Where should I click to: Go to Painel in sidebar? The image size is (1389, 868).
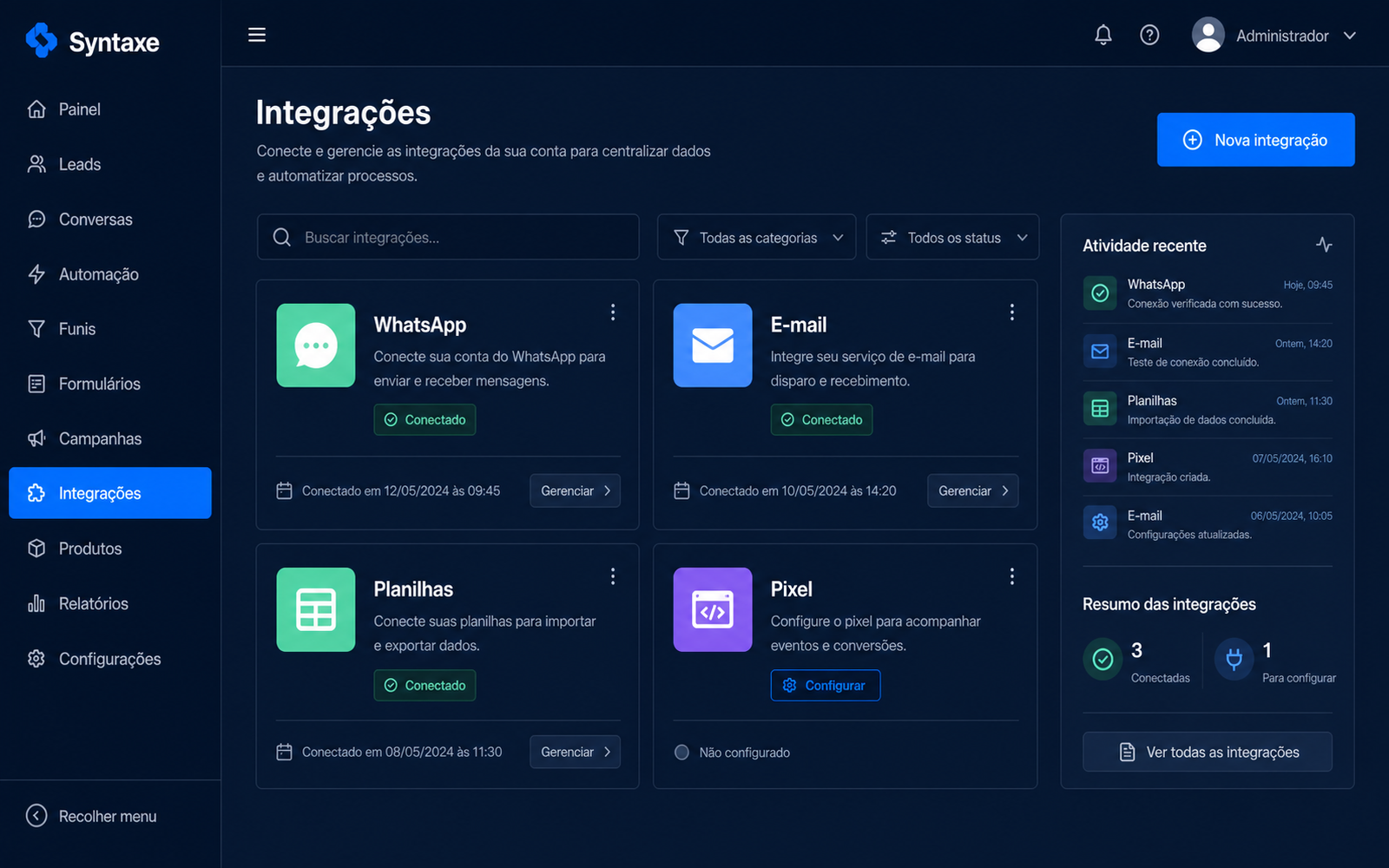(x=110, y=109)
